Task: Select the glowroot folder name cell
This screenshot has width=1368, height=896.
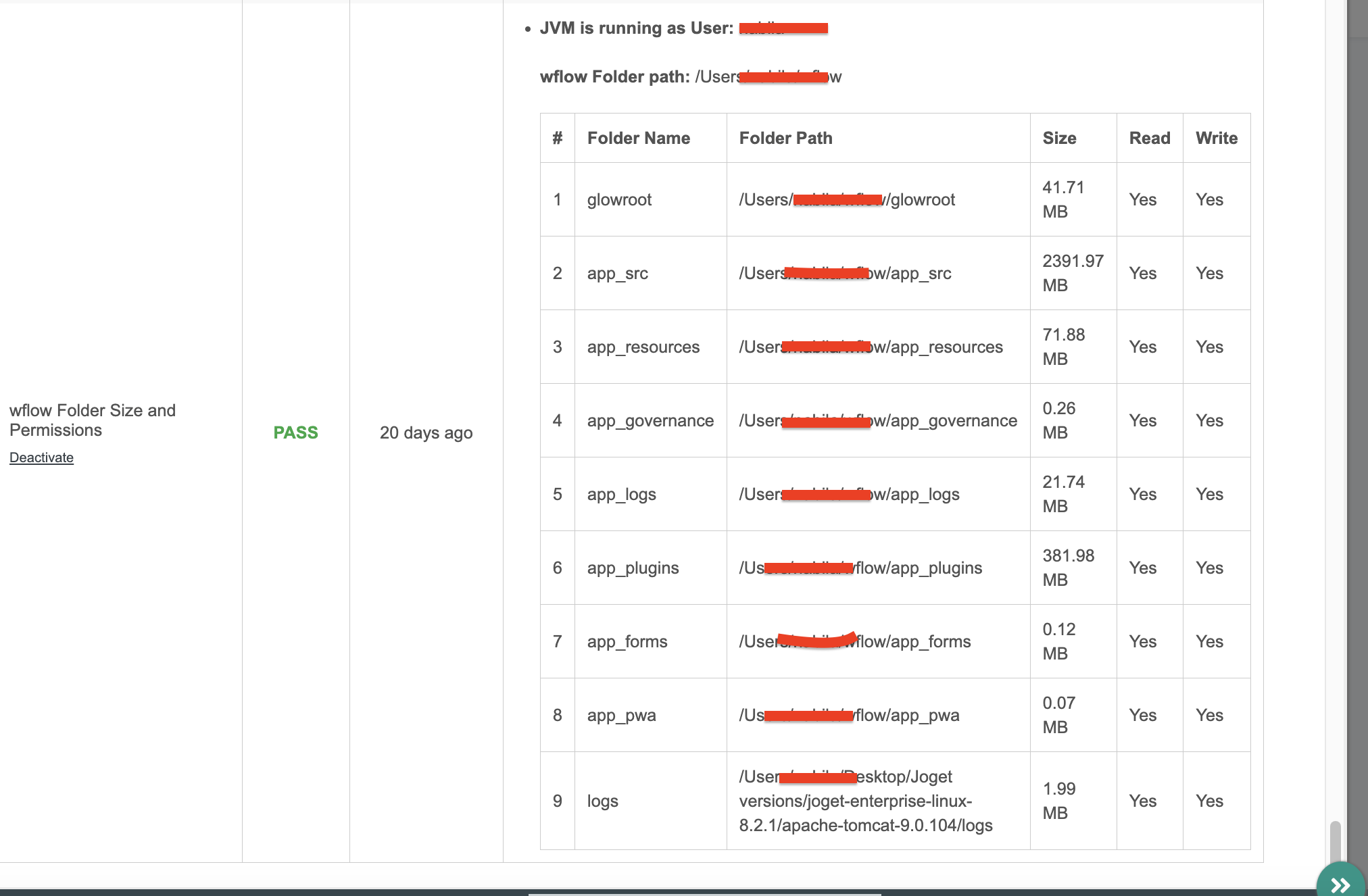Action: click(619, 199)
